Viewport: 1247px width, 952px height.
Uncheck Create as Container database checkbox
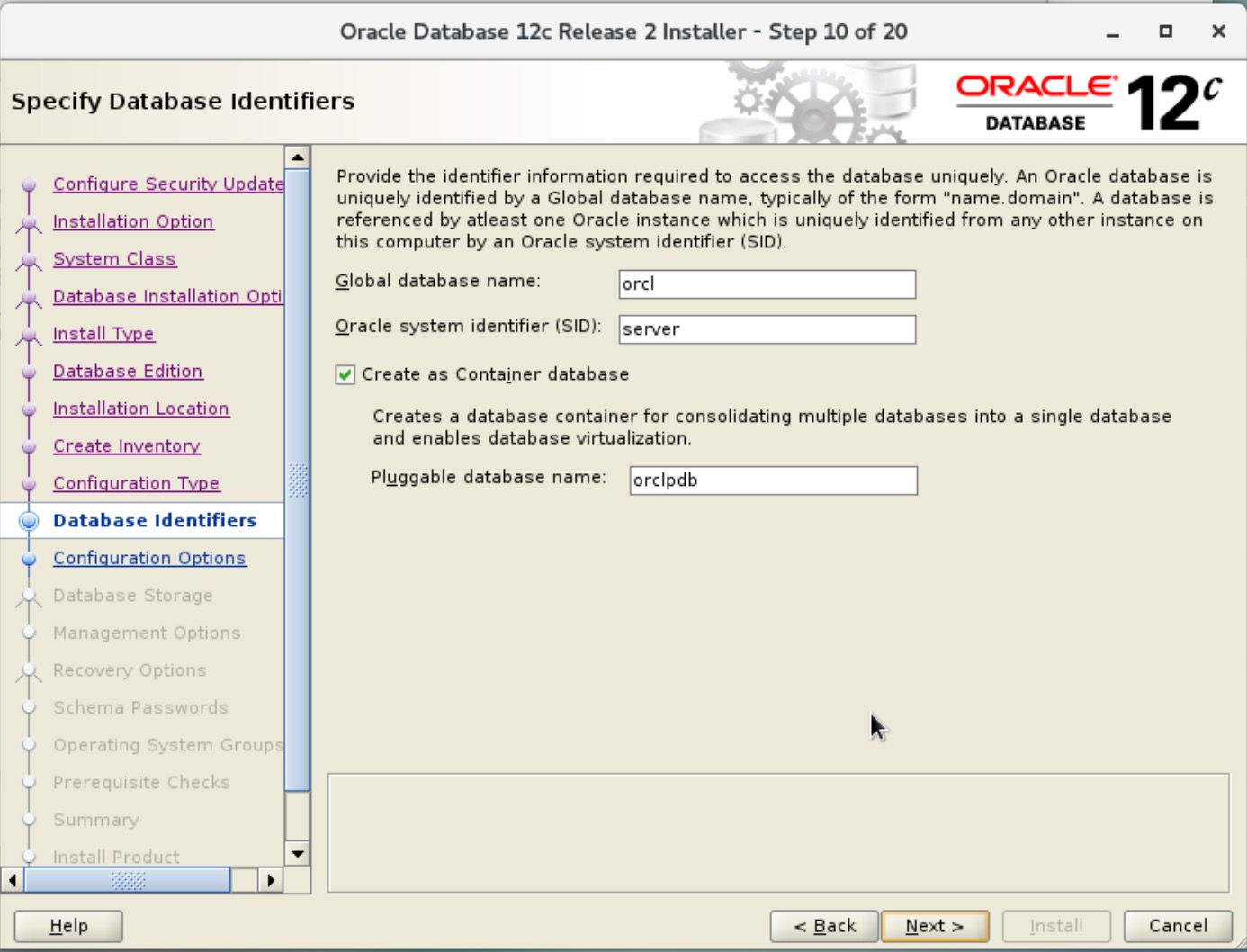pos(345,374)
